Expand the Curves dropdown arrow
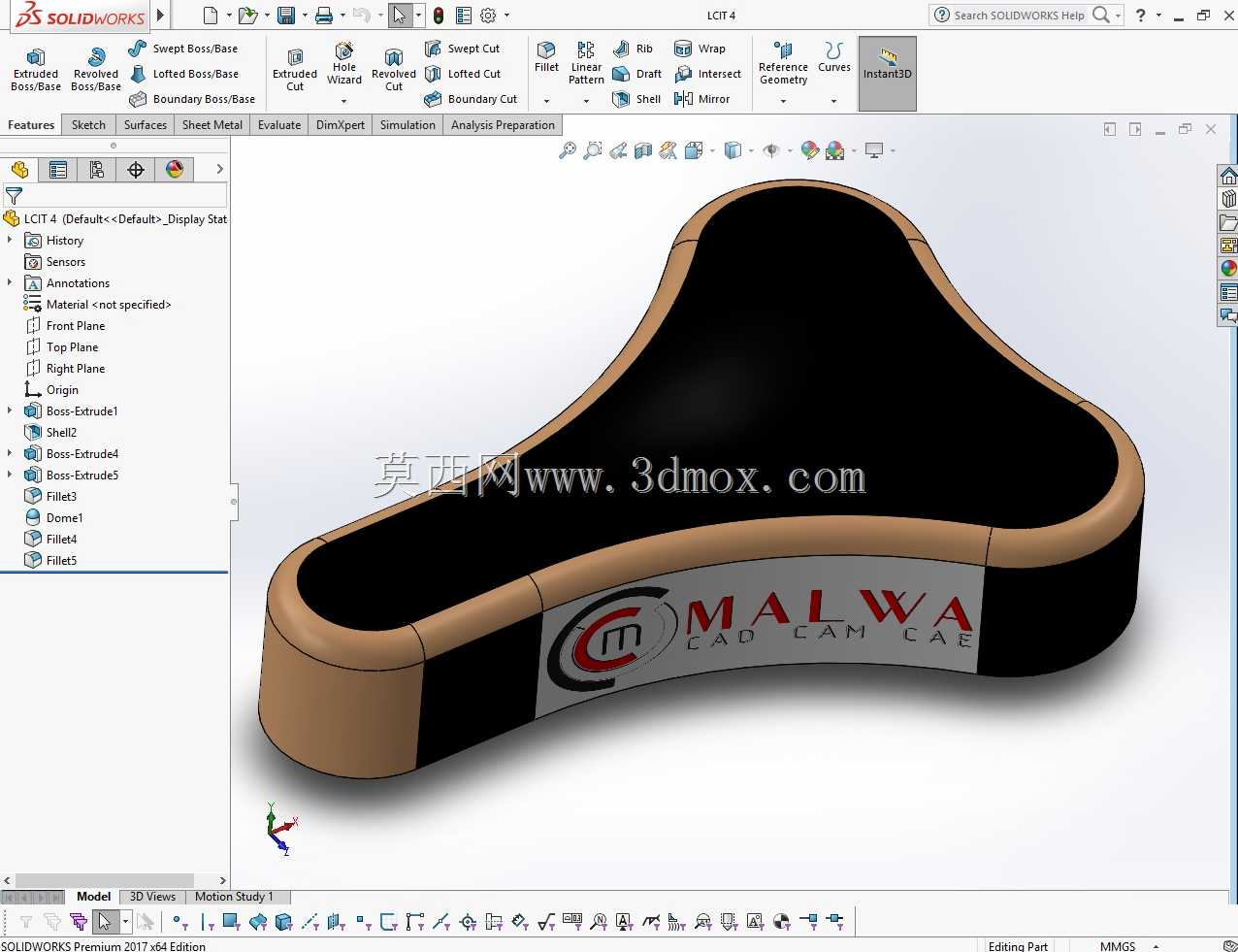The width and height of the screenshot is (1238, 952). point(833,101)
